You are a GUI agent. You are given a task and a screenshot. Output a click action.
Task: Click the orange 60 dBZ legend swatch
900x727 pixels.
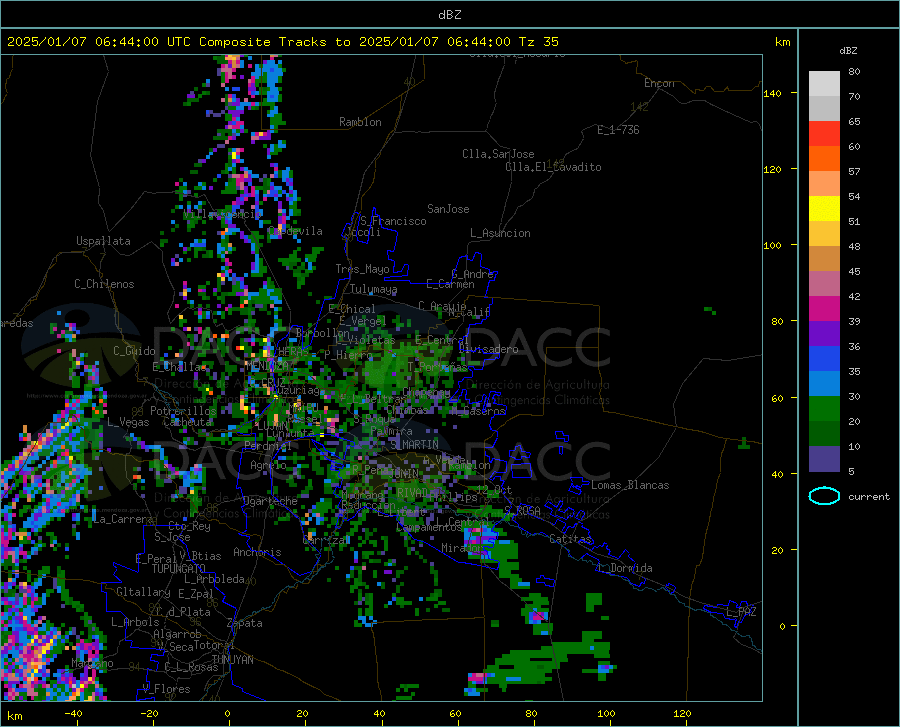[x=824, y=159]
